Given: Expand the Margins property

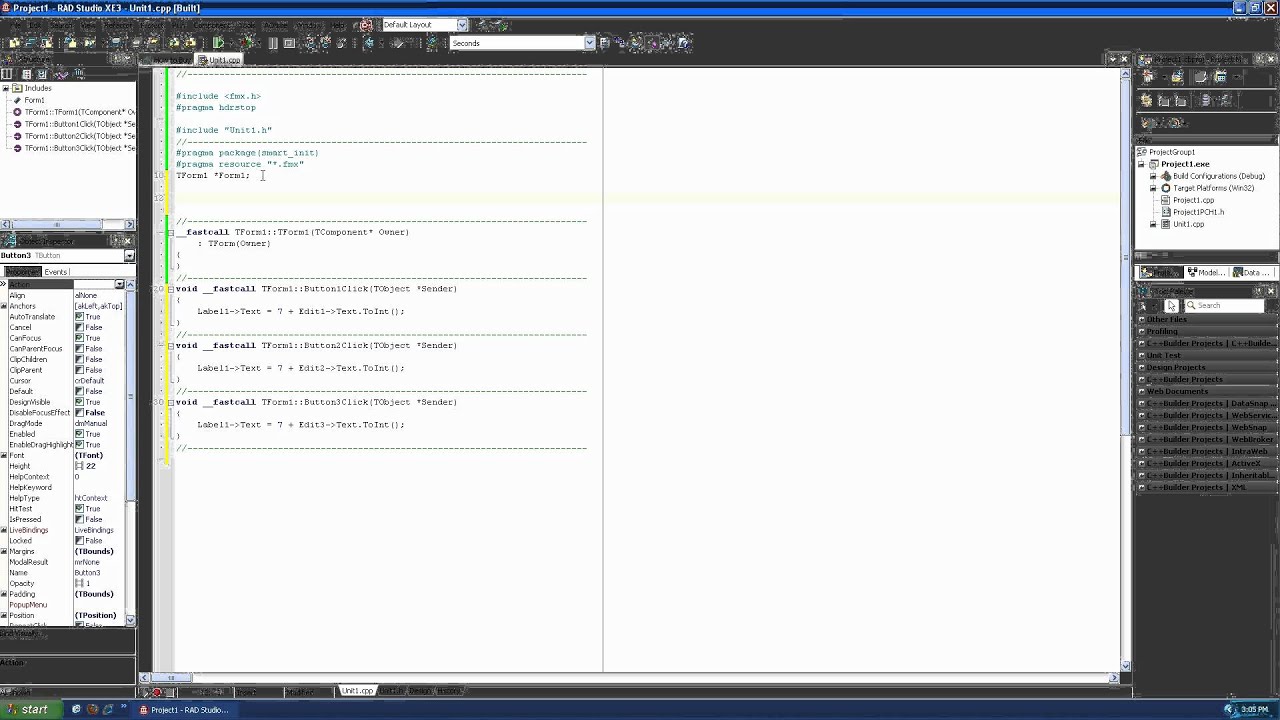Looking at the screenshot, I should tap(4, 551).
